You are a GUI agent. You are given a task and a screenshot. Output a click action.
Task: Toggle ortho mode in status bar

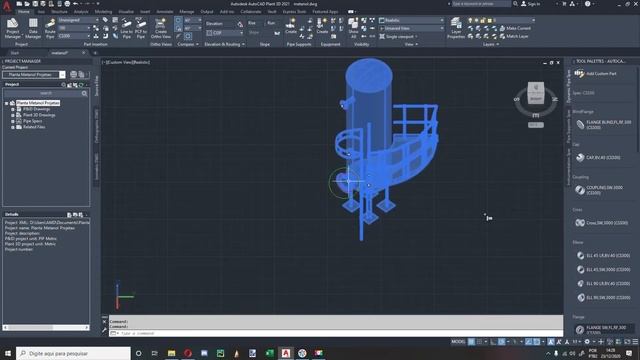click(x=493, y=342)
